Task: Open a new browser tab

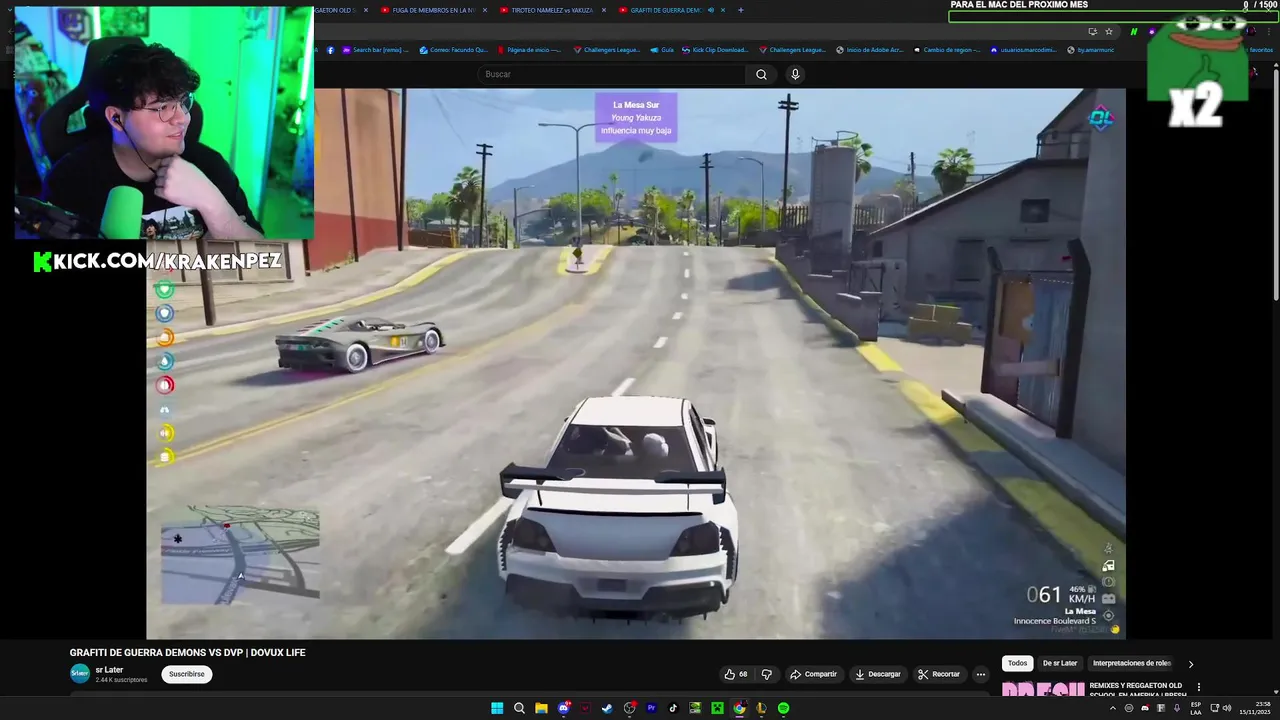Action: (740, 10)
